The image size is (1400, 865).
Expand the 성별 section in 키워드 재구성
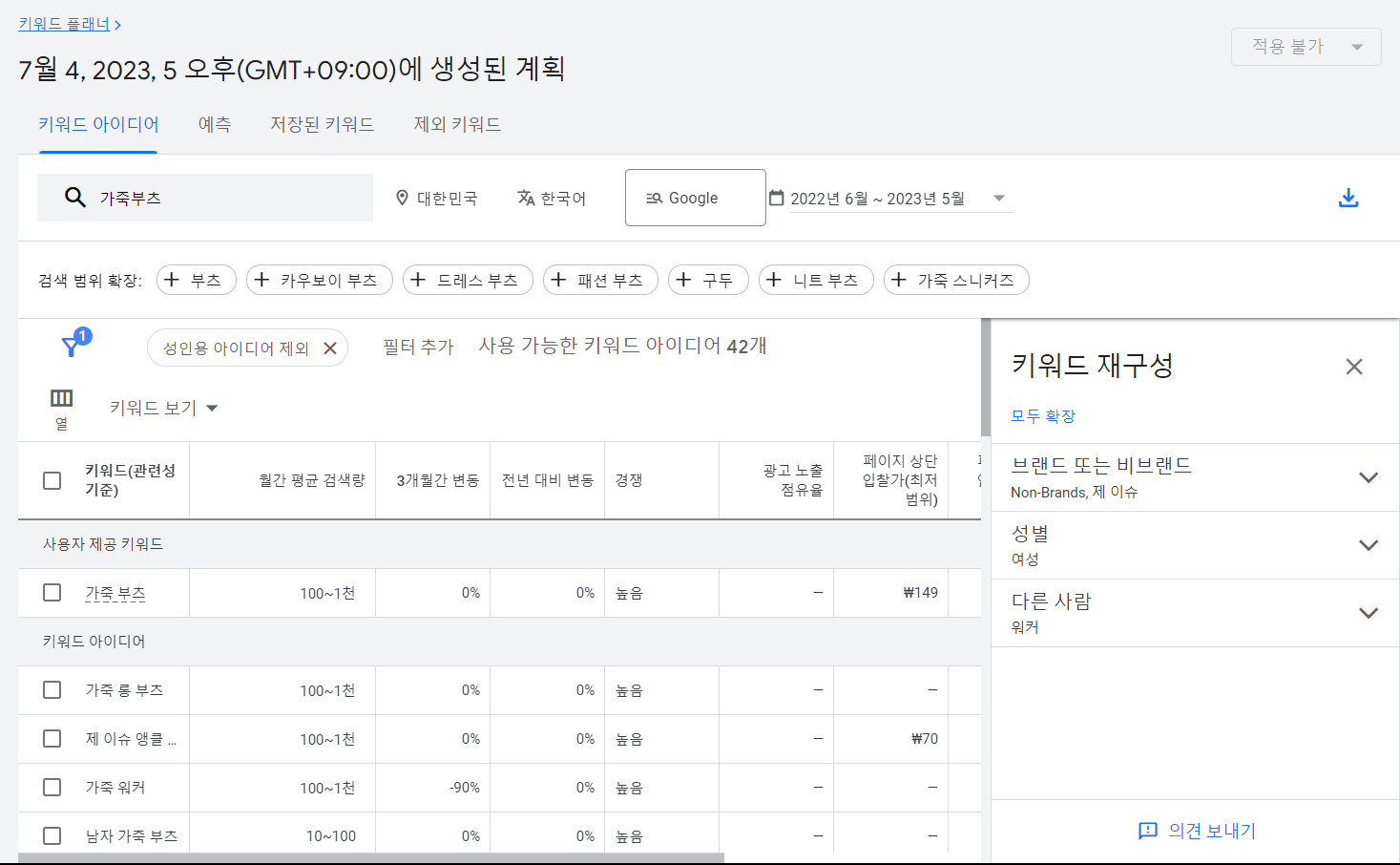(1369, 544)
